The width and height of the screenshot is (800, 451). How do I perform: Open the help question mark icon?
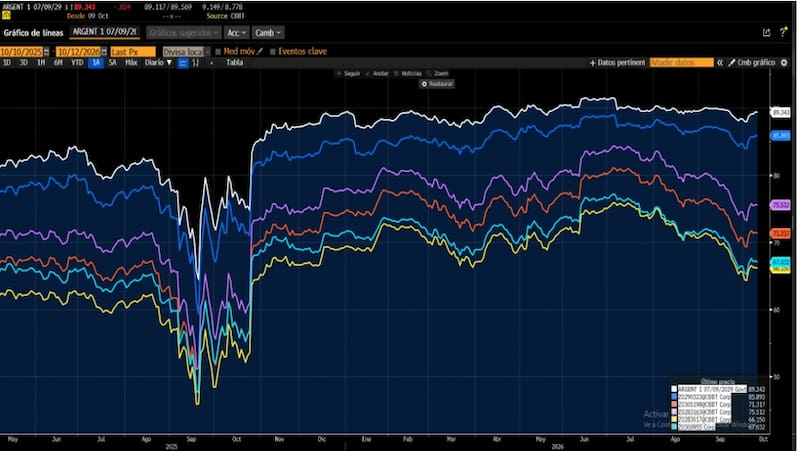[783, 32]
